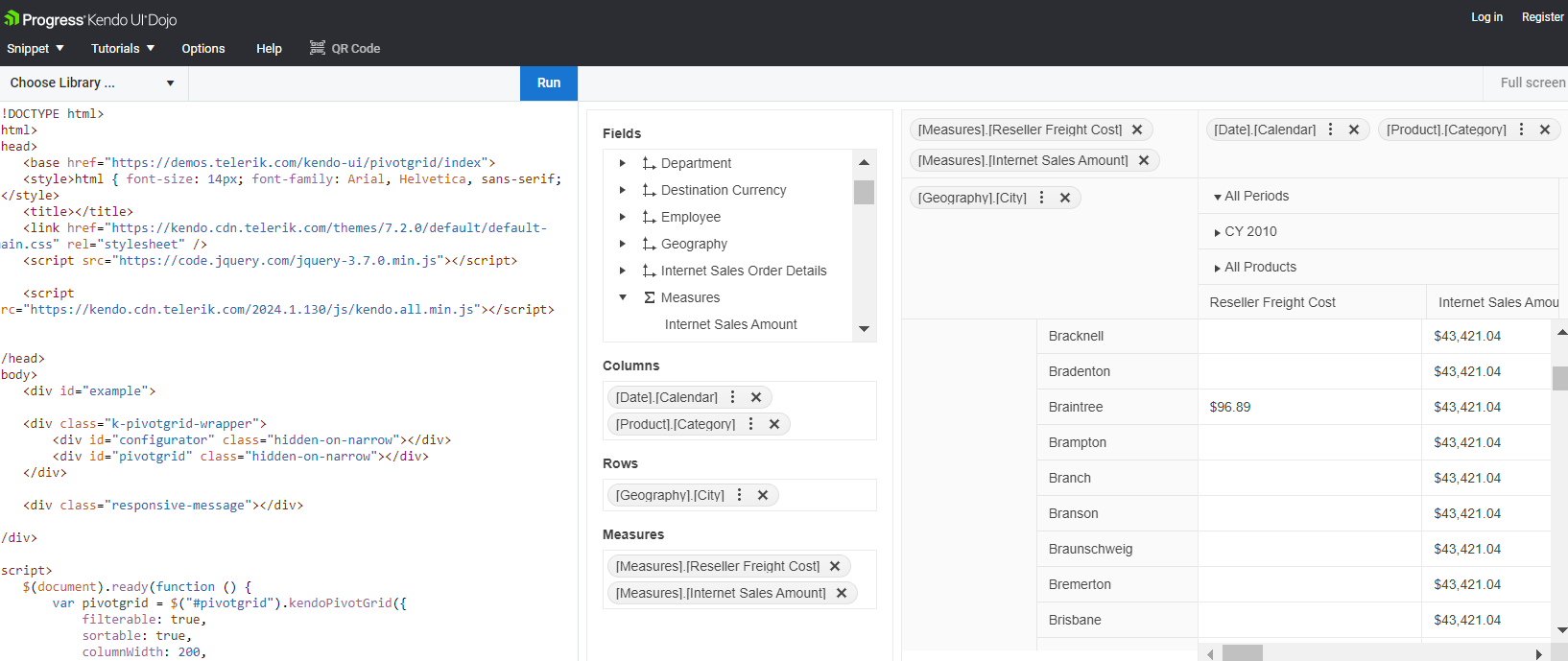Click the grid horizontal scrollbar thumb
1568x661 pixels.
click(x=1243, y=653)
